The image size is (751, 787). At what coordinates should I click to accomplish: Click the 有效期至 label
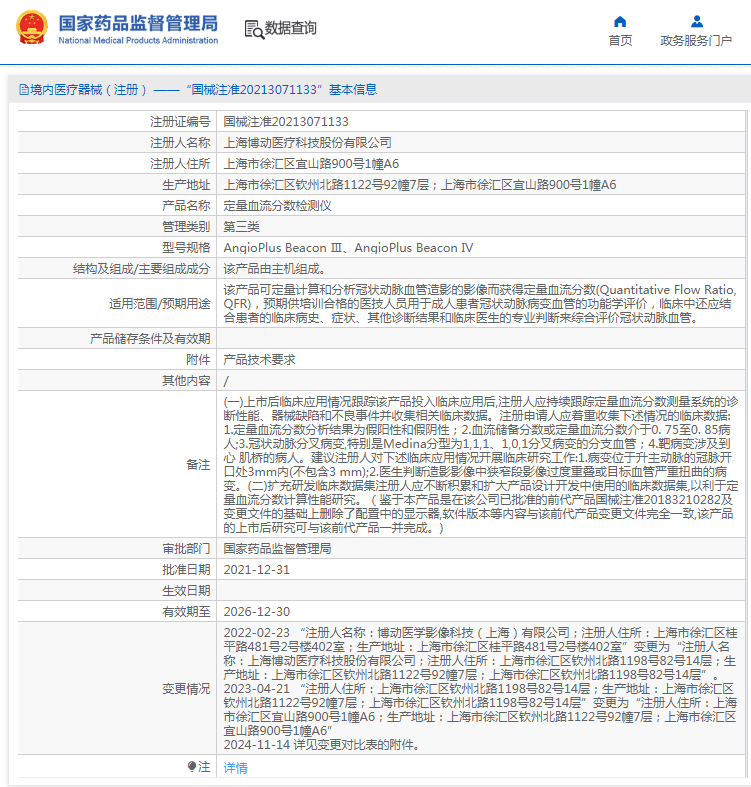click(186, 612)
